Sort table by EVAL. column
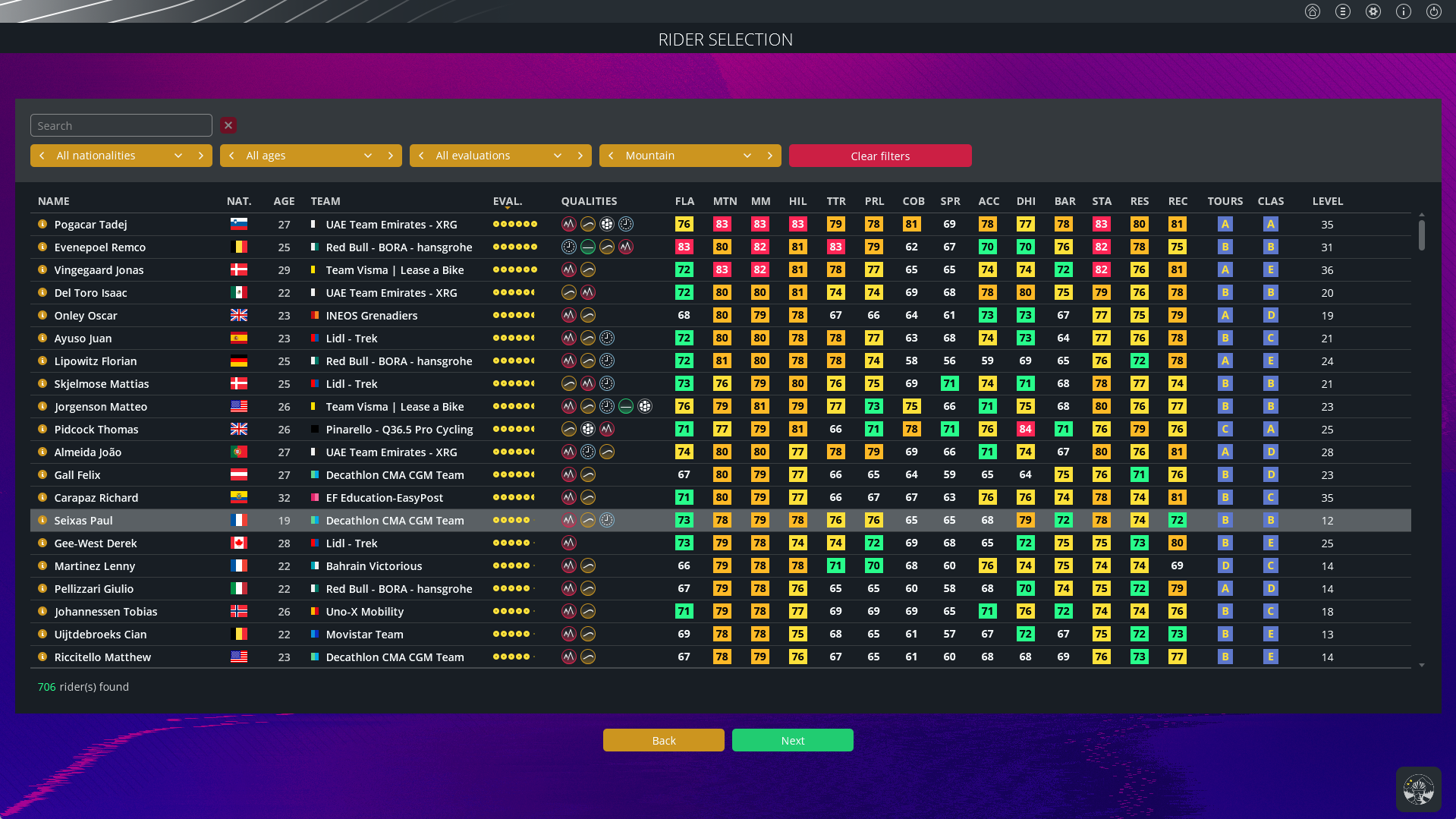 coord(508,201)
